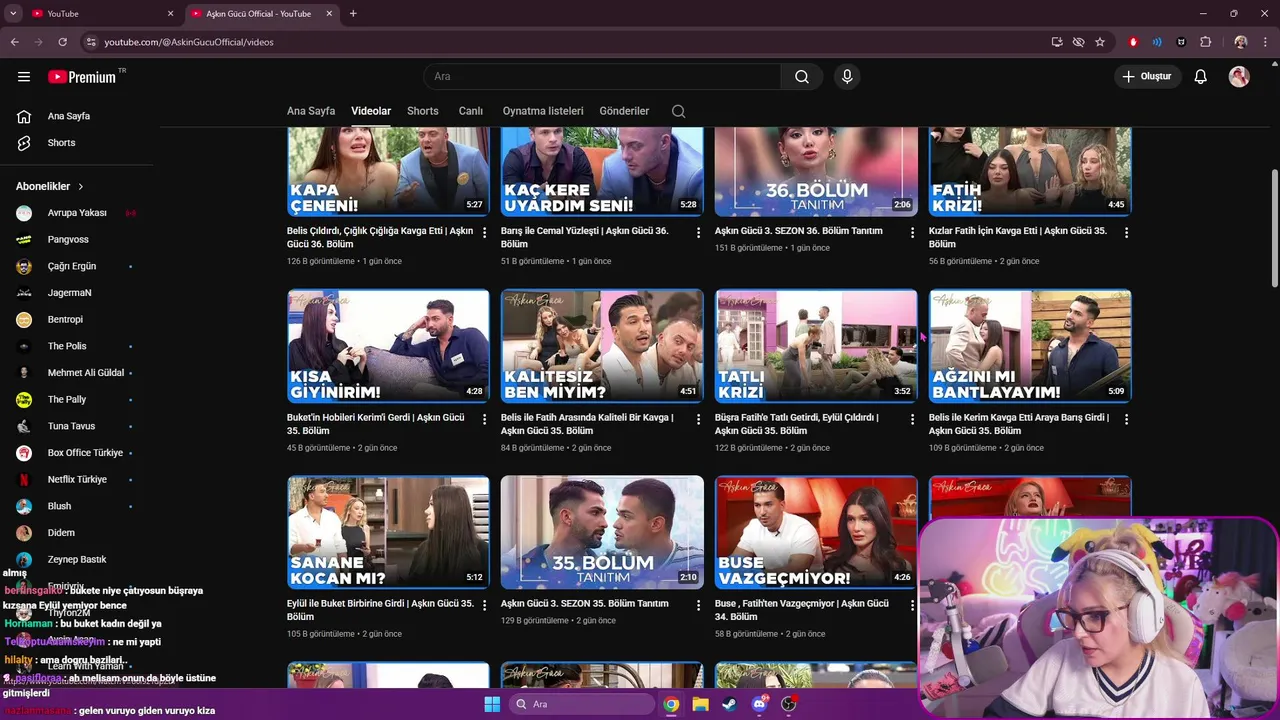Screen dimensions: 1280x720
Task: Play the SANANE KOCAN MI thumbnail
Action: (x=388, y=533)
